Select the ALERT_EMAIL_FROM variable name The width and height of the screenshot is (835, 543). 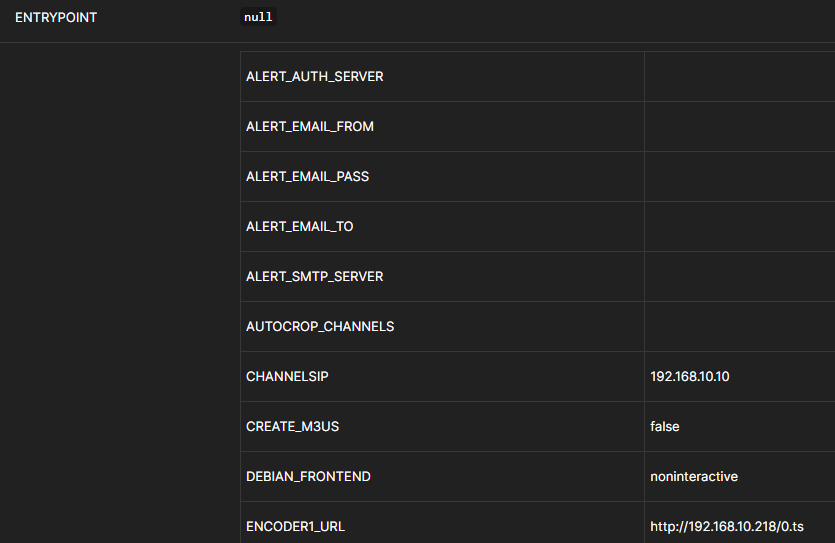pos(309,127)
